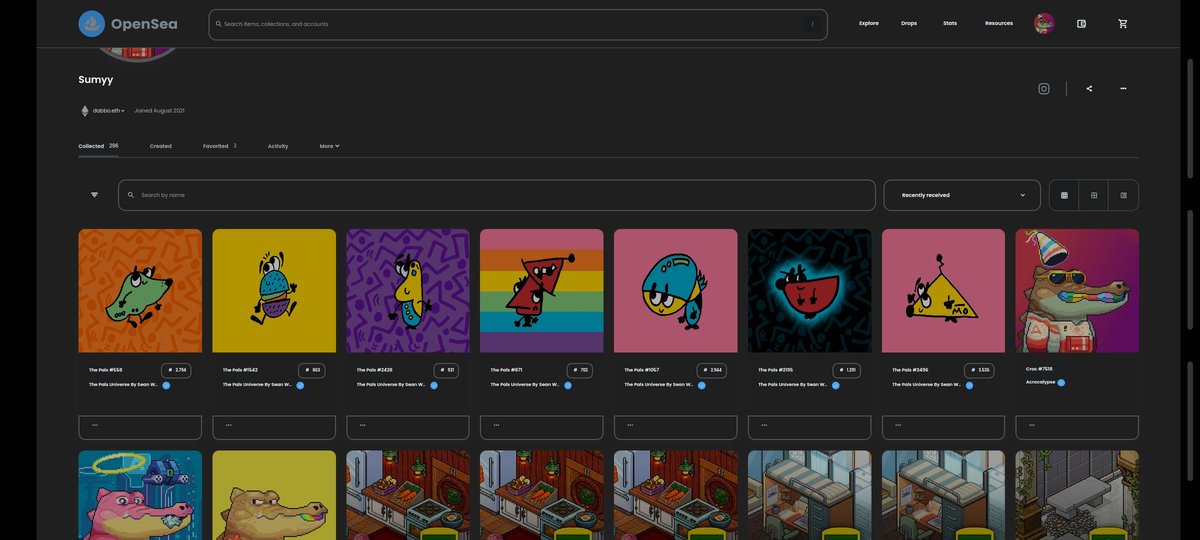1200x540 pixels.
Task: Click rarity rank 2,564 badge
Action: click(712, 370)
